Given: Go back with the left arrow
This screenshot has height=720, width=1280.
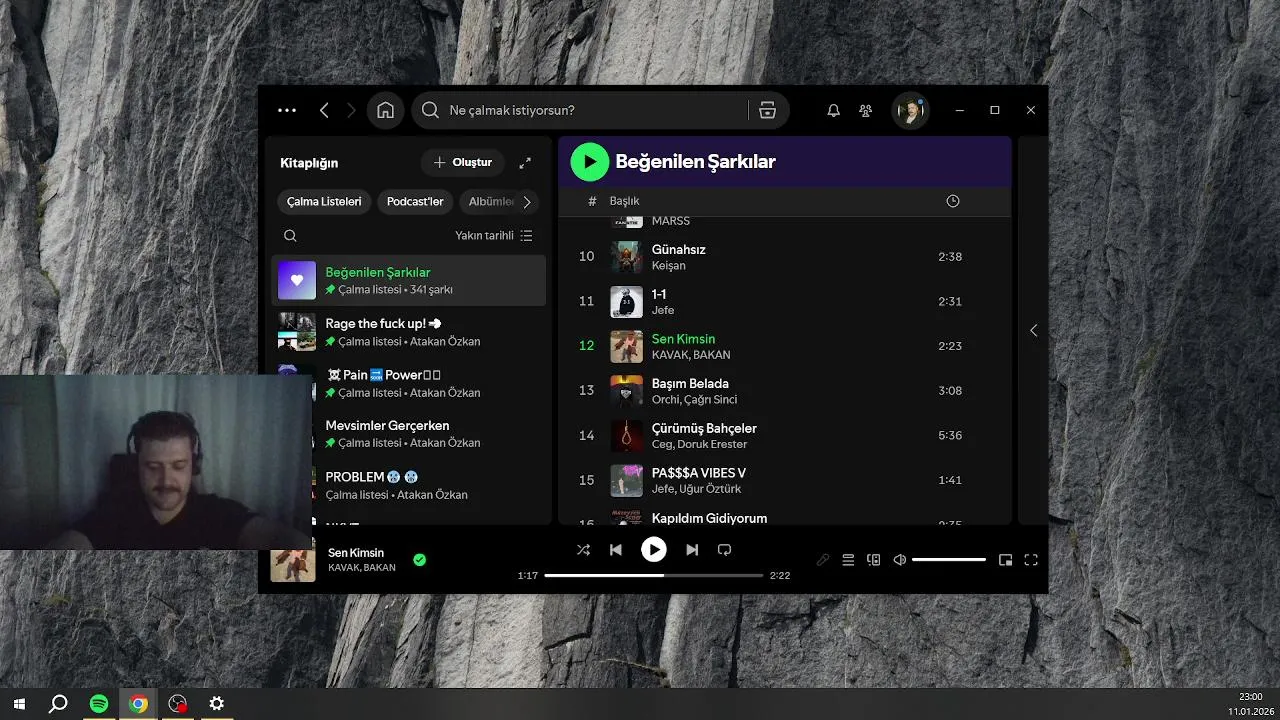Looking at the screenshot, I should [x=324, y=110].
